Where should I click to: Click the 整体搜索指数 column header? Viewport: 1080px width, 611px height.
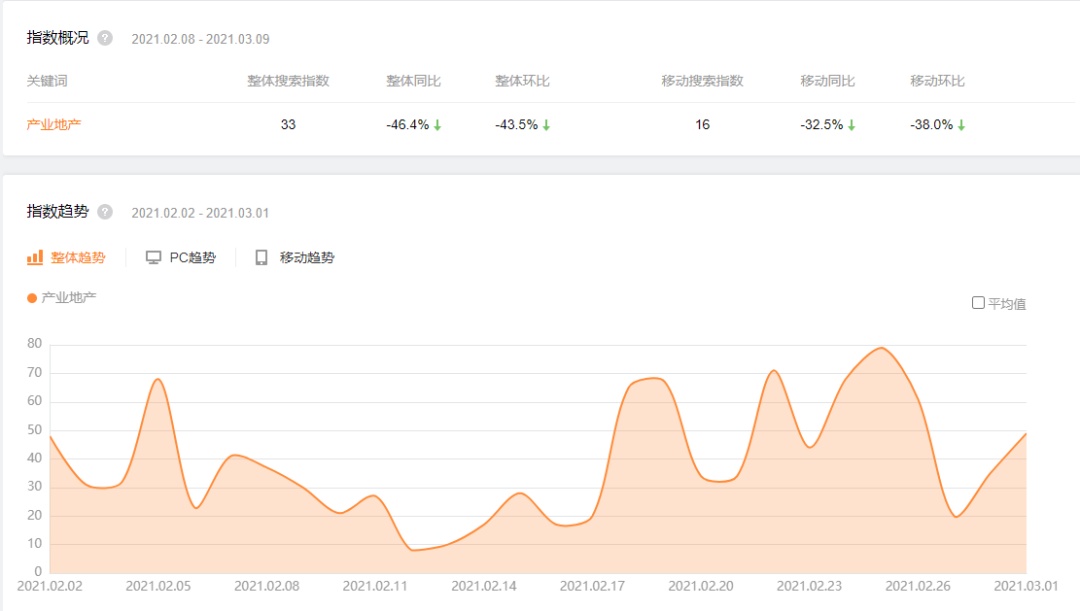288,81
